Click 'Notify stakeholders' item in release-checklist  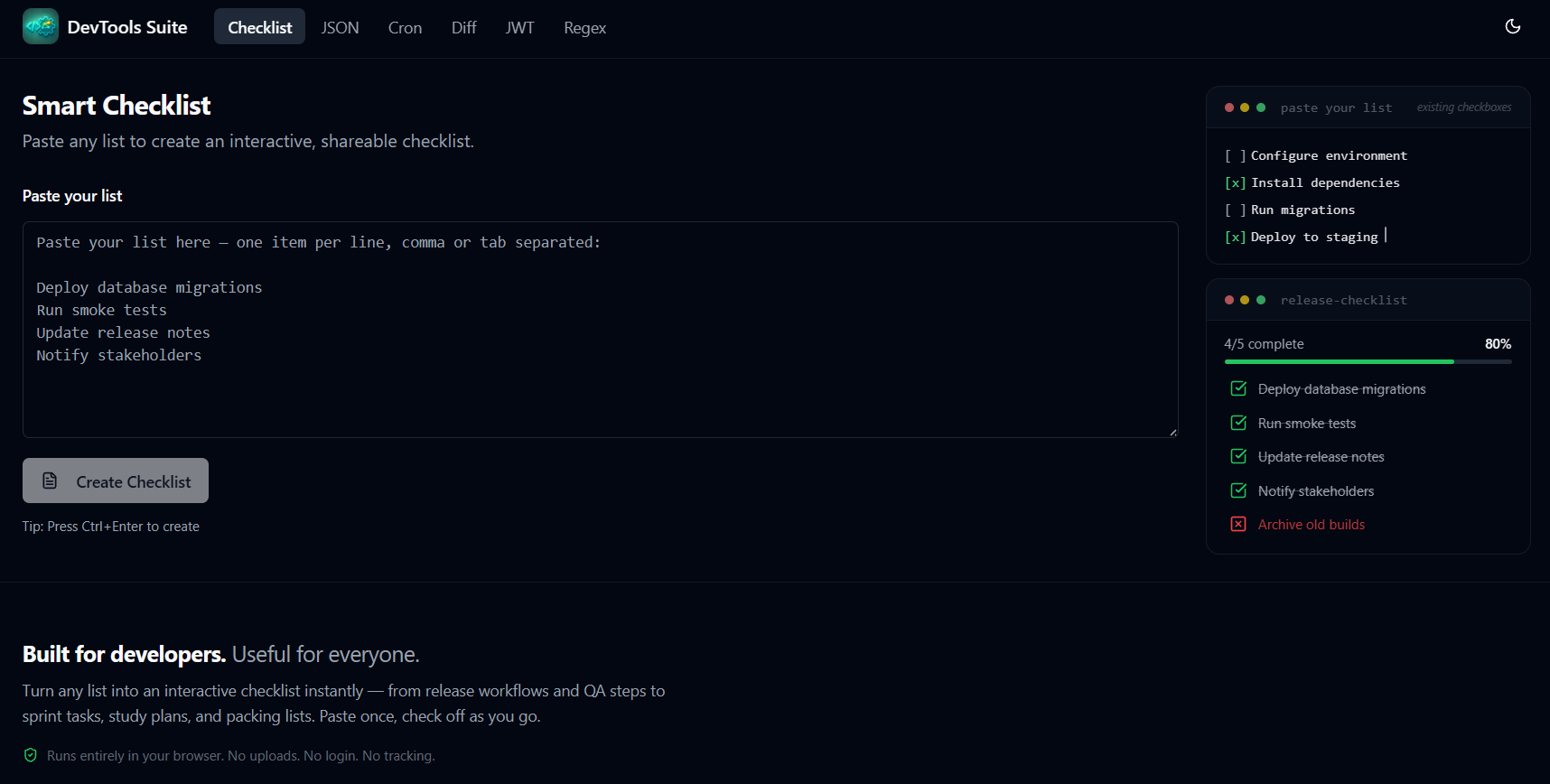coord(1316,491)
